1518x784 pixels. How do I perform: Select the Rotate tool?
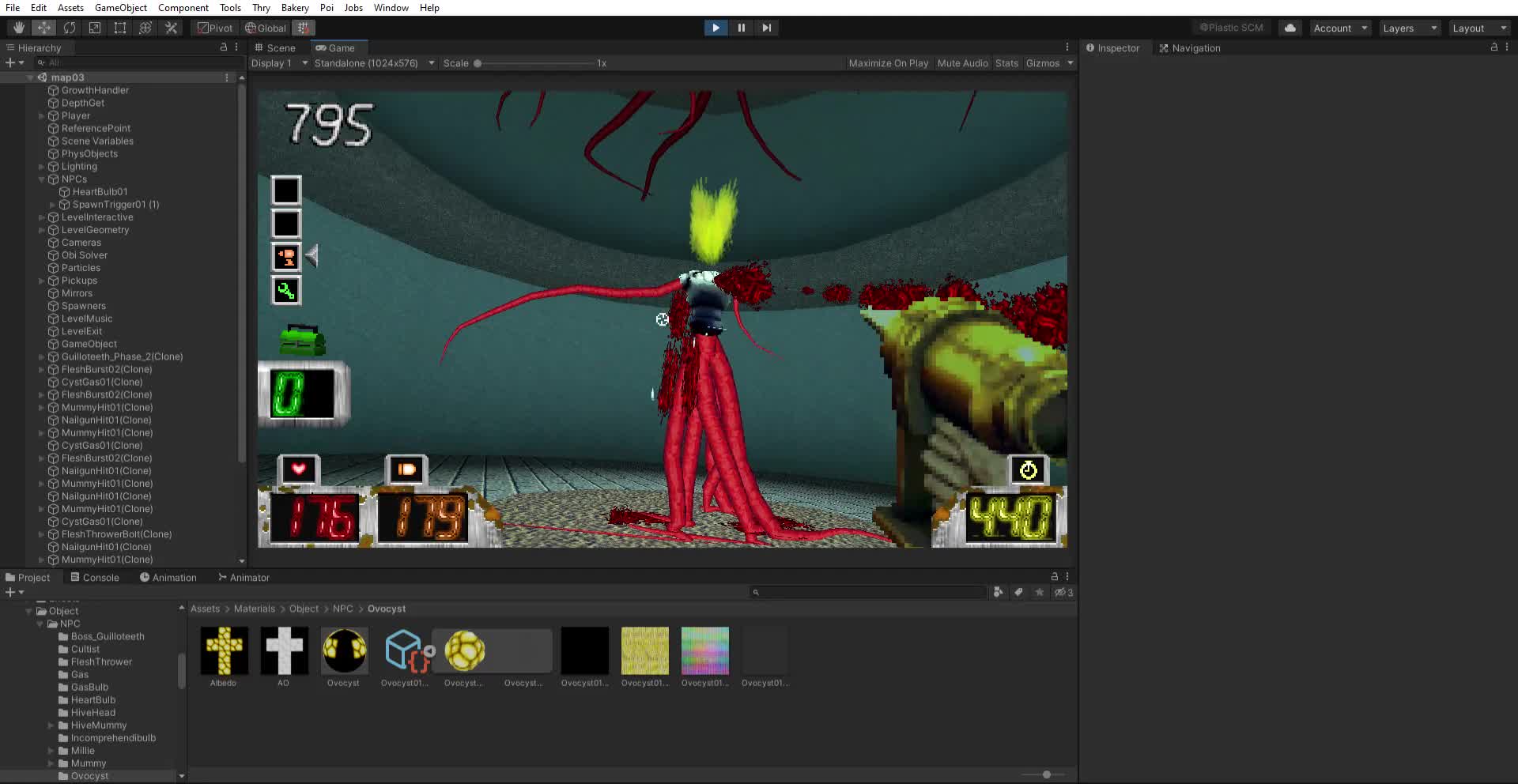pyautogui.click(x=69, y=28)
